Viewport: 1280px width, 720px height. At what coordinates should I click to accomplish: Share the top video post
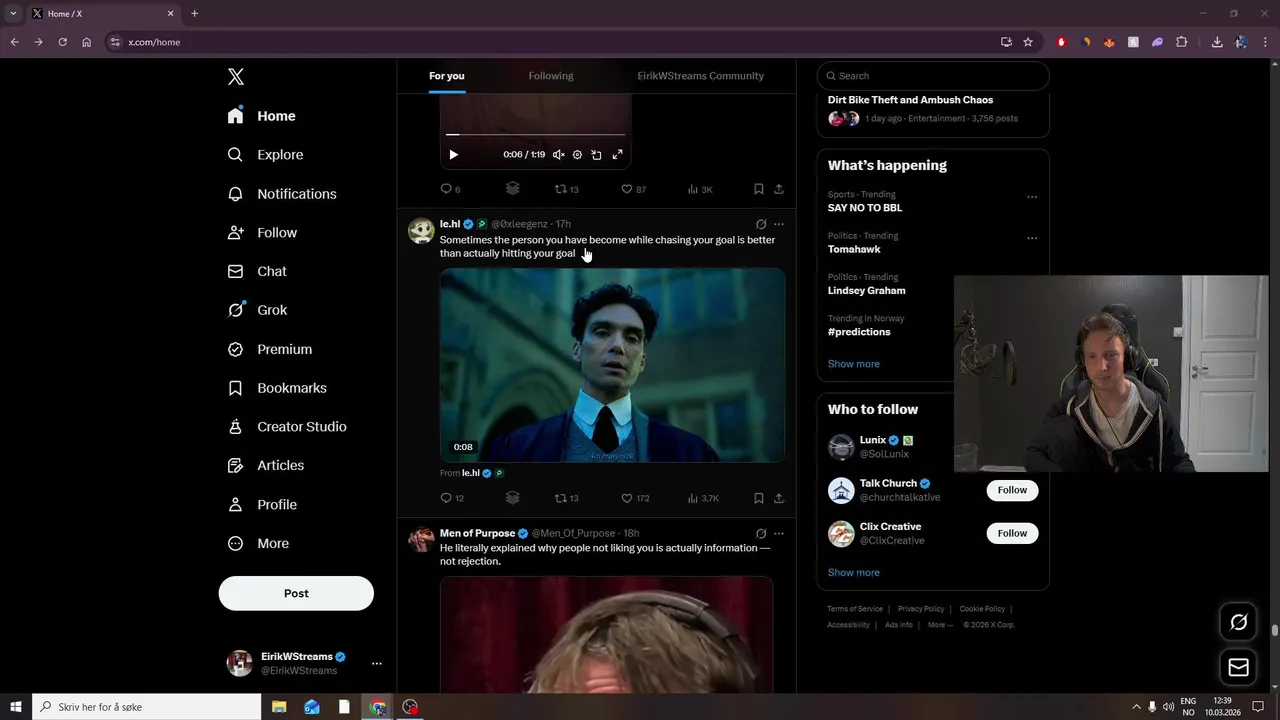pyautogui.click(x=779, y=189)
